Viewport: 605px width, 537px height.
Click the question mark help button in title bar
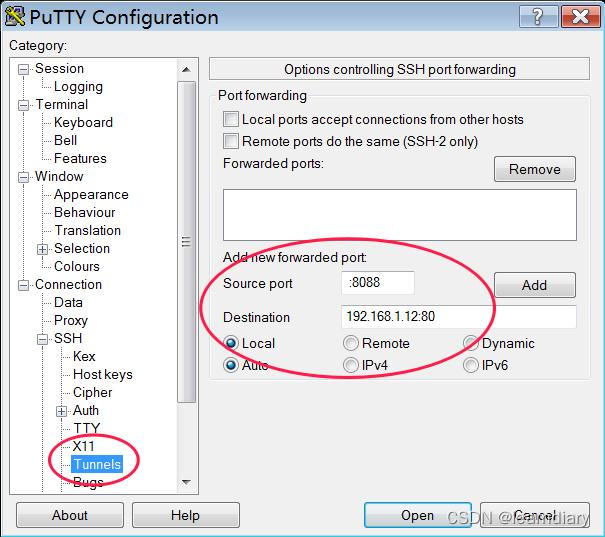pyautogui.click(x=538, y=17)
